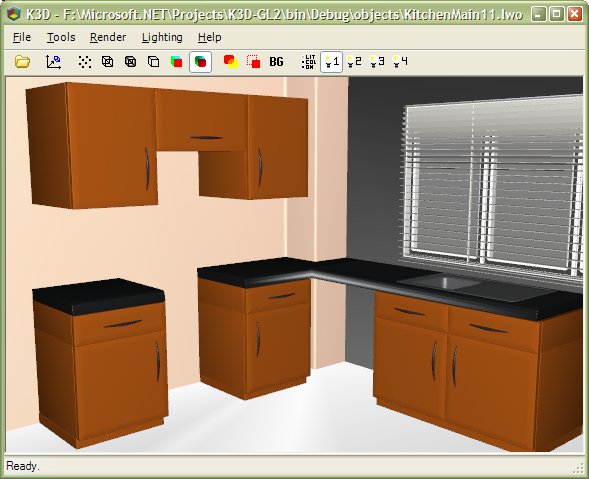Select plain outlined cube render icon

[154, 62]
